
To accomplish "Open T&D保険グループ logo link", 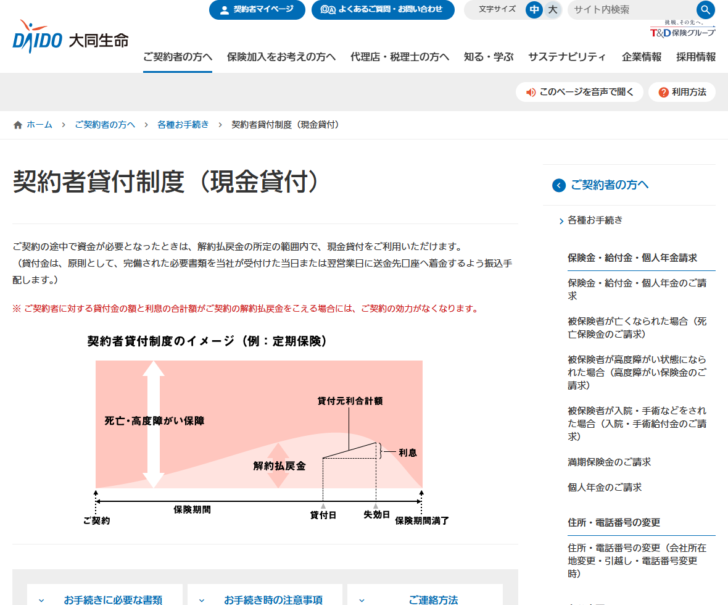I will pos(682,30).
